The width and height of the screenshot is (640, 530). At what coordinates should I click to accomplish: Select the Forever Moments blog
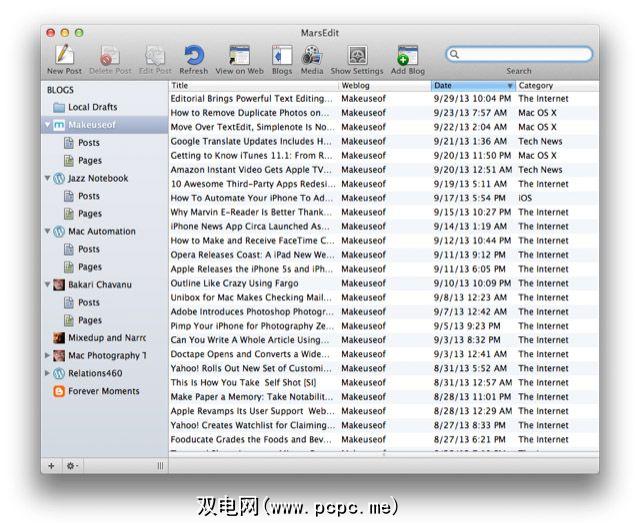point(104,391)
